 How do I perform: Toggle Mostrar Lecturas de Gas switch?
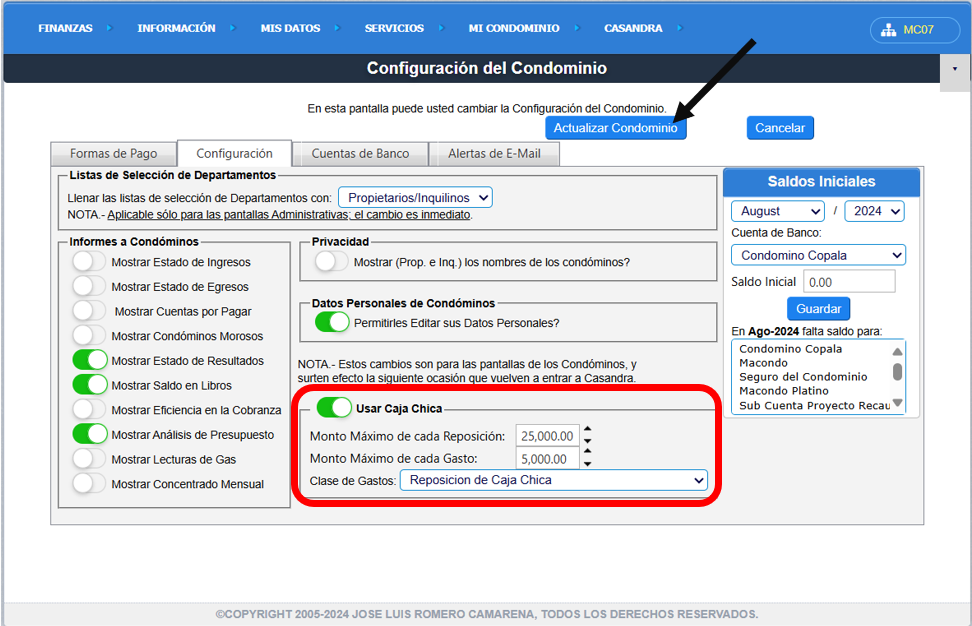click(89, 459)
